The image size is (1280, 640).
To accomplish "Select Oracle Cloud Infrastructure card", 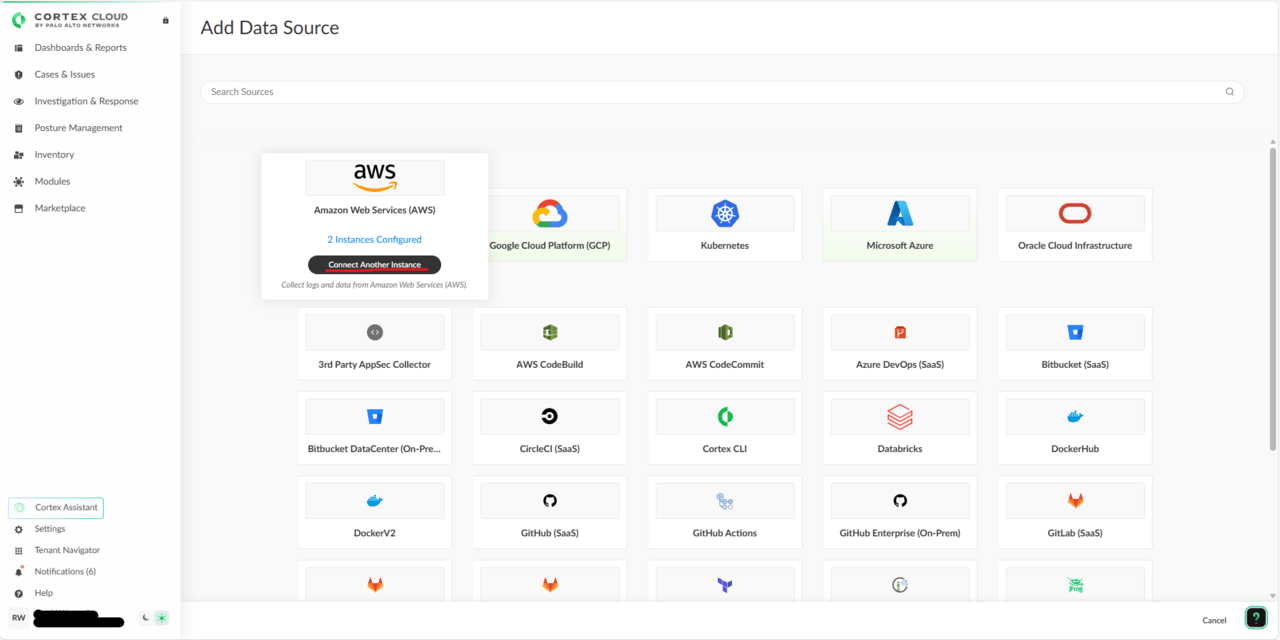I will (x=1075, y=225).
